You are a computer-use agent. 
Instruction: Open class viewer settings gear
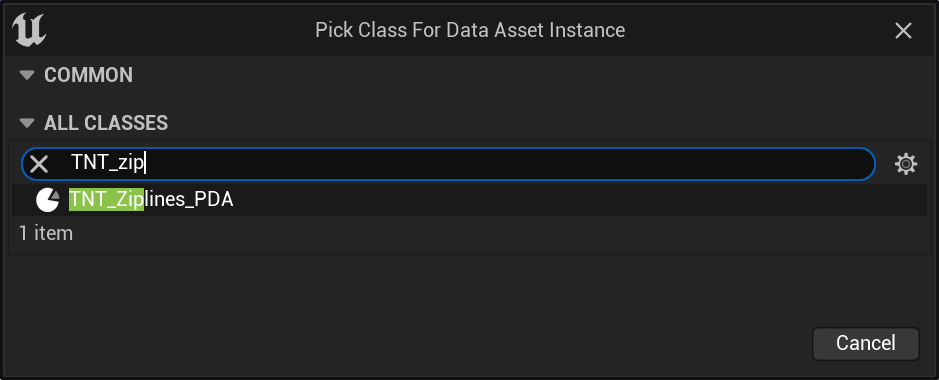(905, 163)
